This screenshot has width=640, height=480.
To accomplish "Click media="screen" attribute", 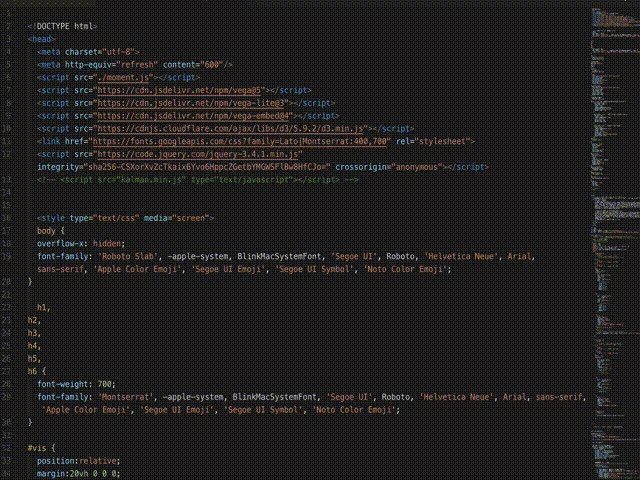I will 176,218.
